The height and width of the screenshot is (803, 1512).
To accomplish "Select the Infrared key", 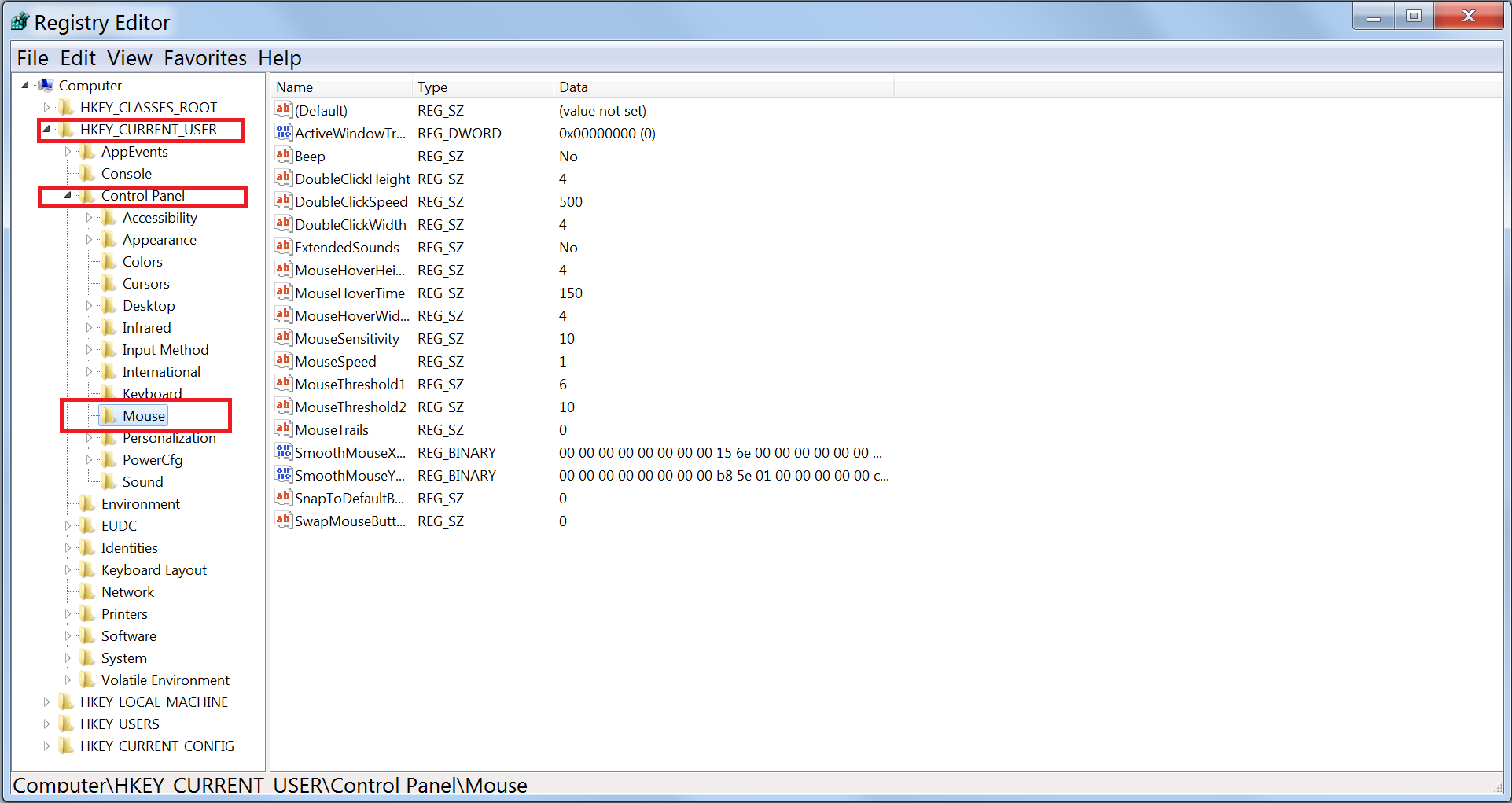I will [x=146, y=328].
